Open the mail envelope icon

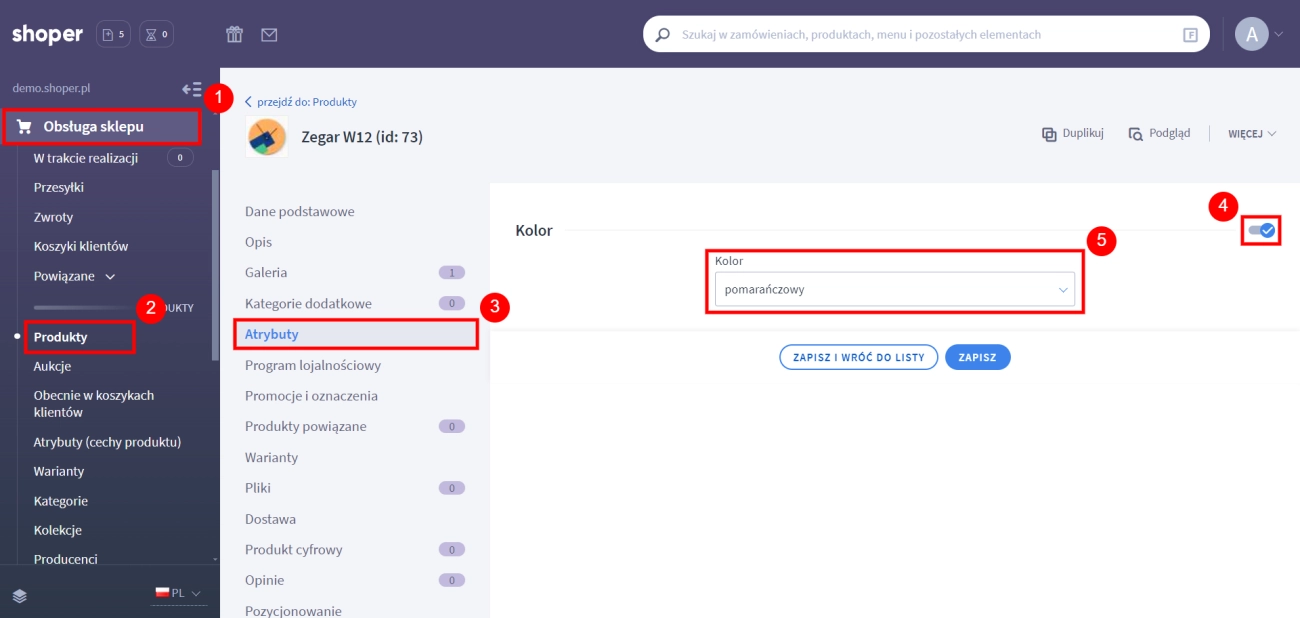(x=269, y=35)
